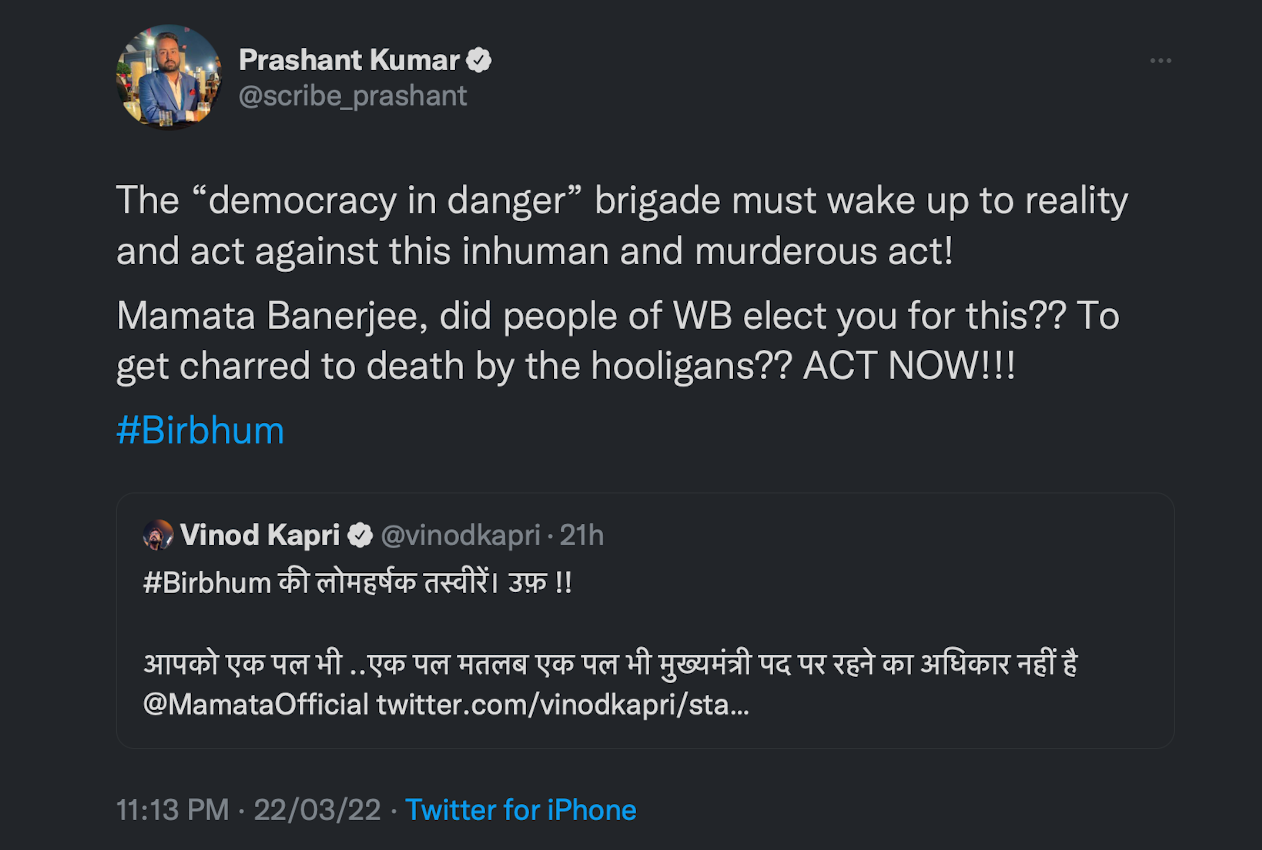Click the verified badge beside Prashant Kumar
The height and width of the screenshot is (850, 1262).
[479, 60]
